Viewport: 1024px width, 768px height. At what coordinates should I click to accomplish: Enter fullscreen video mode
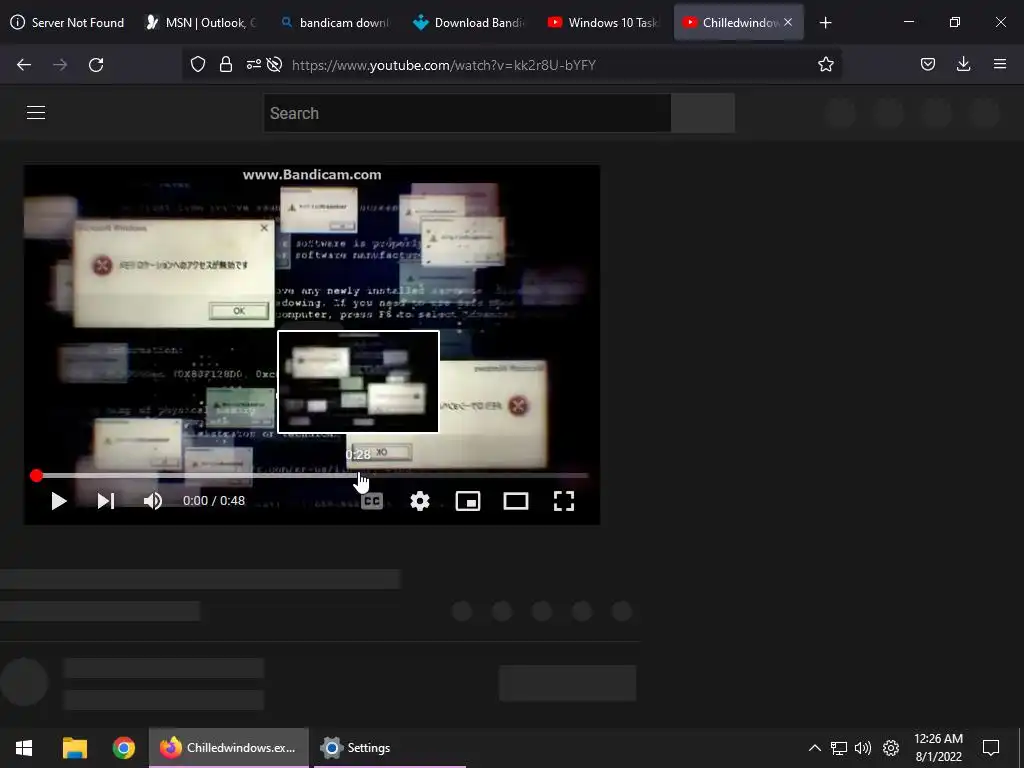[x=564, y=501]
